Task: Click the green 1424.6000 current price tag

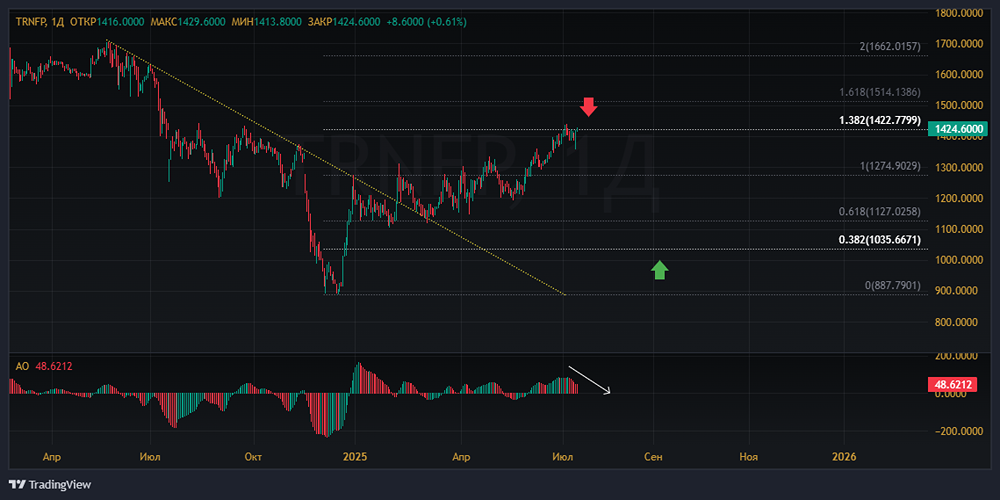Action: pyautogui.click(x=957, y=129)
